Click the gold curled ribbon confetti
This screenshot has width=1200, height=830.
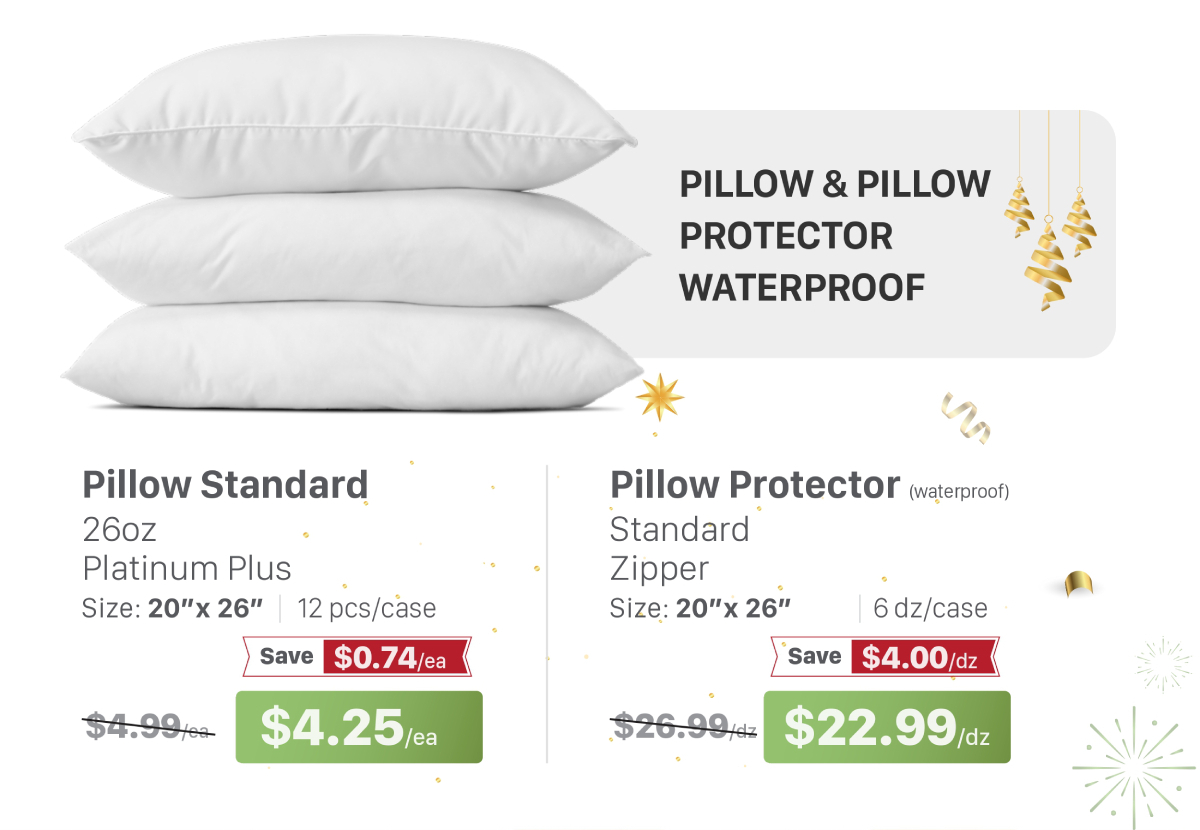pos(966,418)
